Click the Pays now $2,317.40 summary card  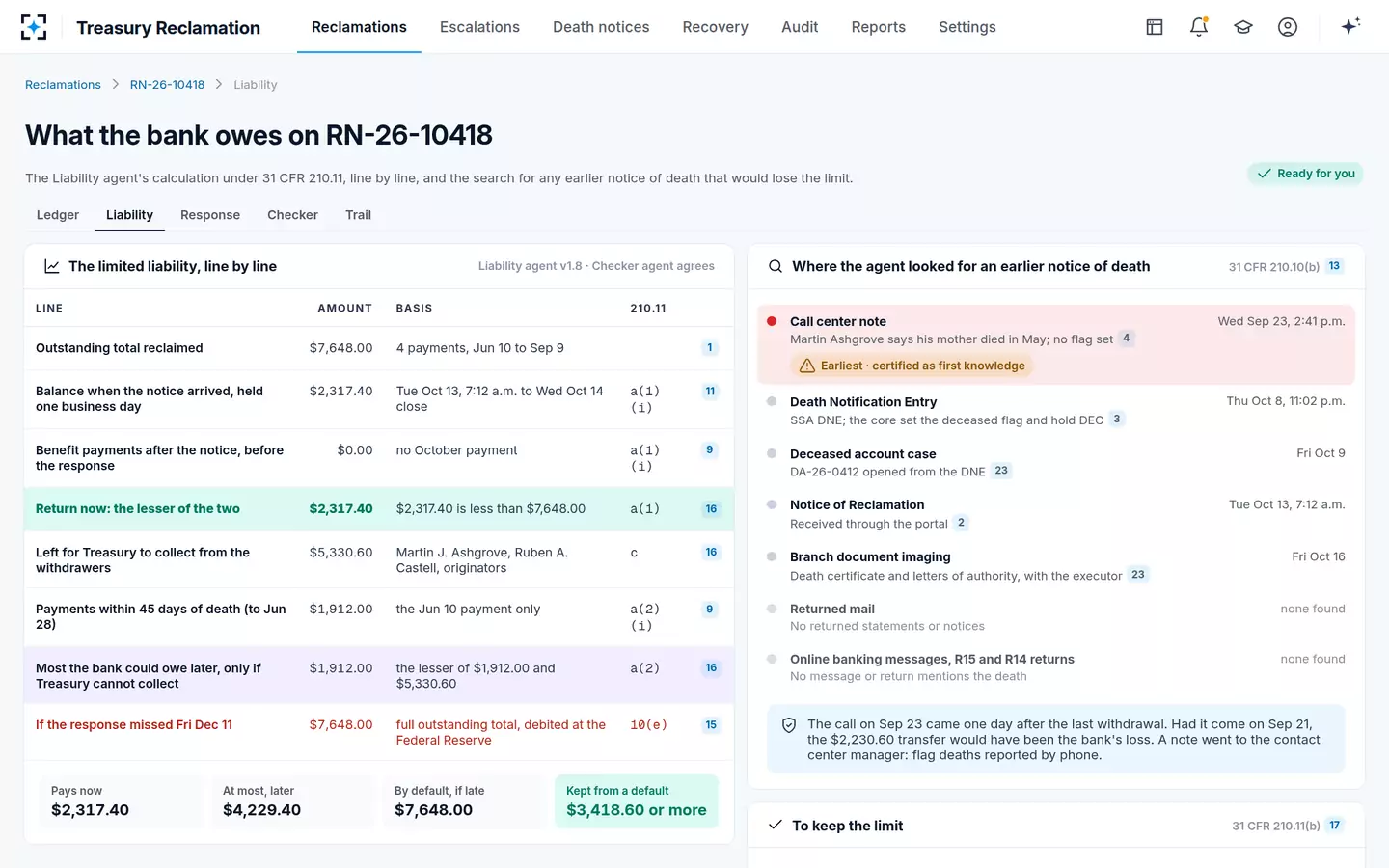[x=122, y=801]
